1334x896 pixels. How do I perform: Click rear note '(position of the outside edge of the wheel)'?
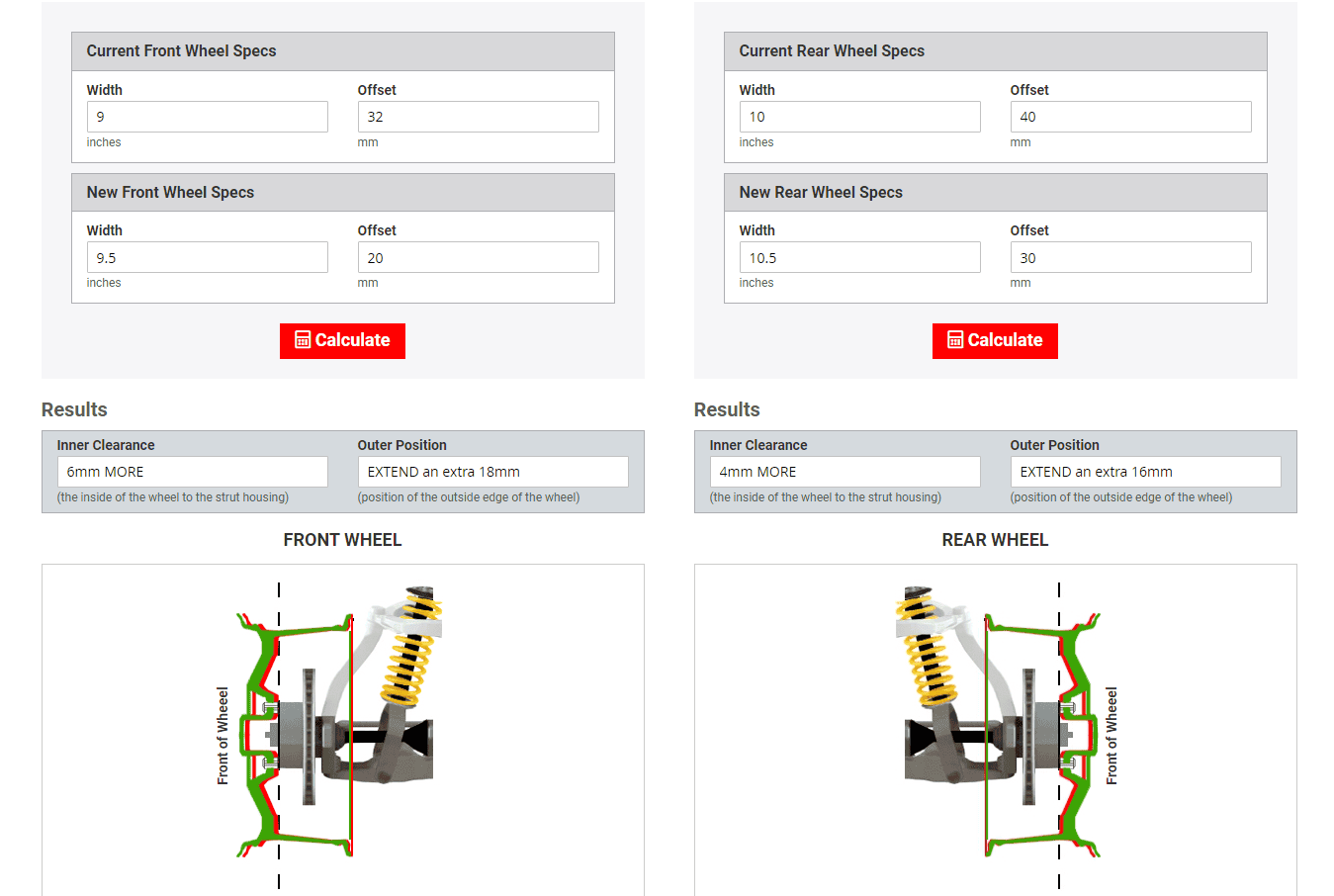click(1121, 497)
